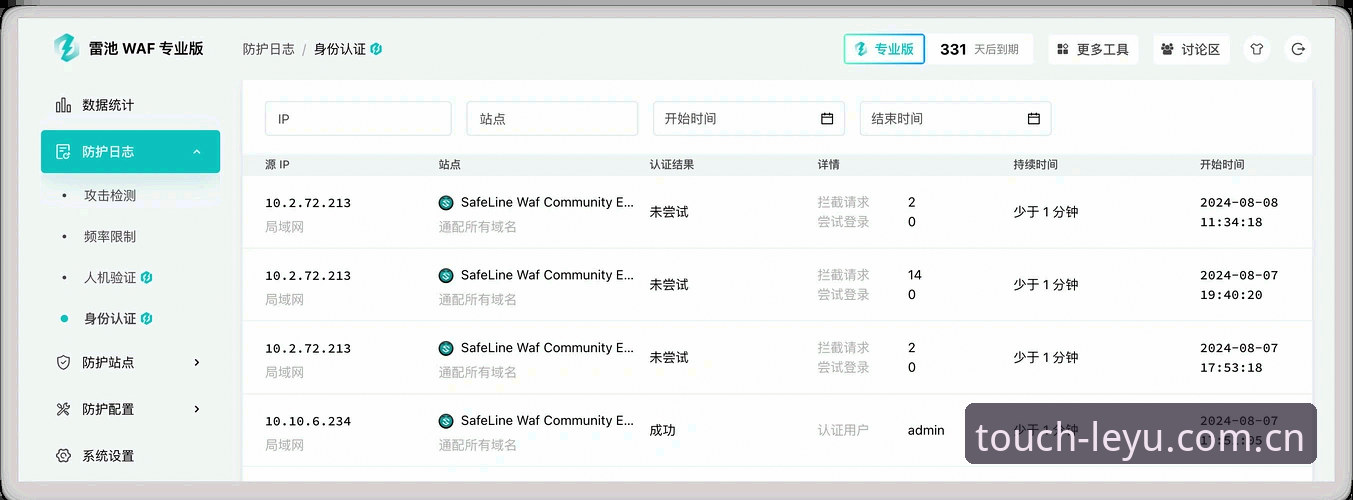Click 防护日志 breadcrumb link
This screenshot has width=1353, height=500.
click(x=268, y=49)
